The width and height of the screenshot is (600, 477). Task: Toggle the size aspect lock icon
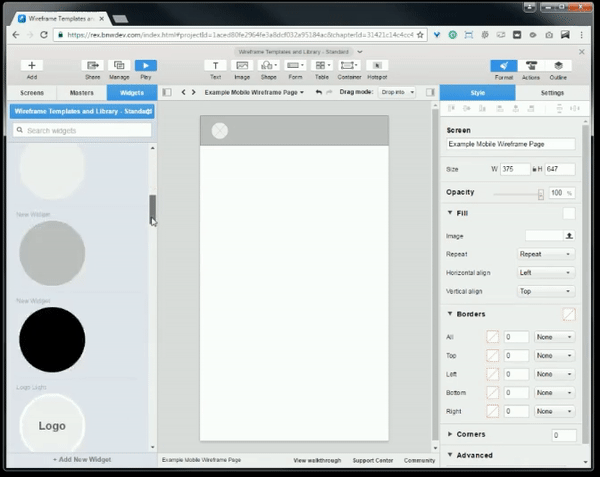point(534,169)
